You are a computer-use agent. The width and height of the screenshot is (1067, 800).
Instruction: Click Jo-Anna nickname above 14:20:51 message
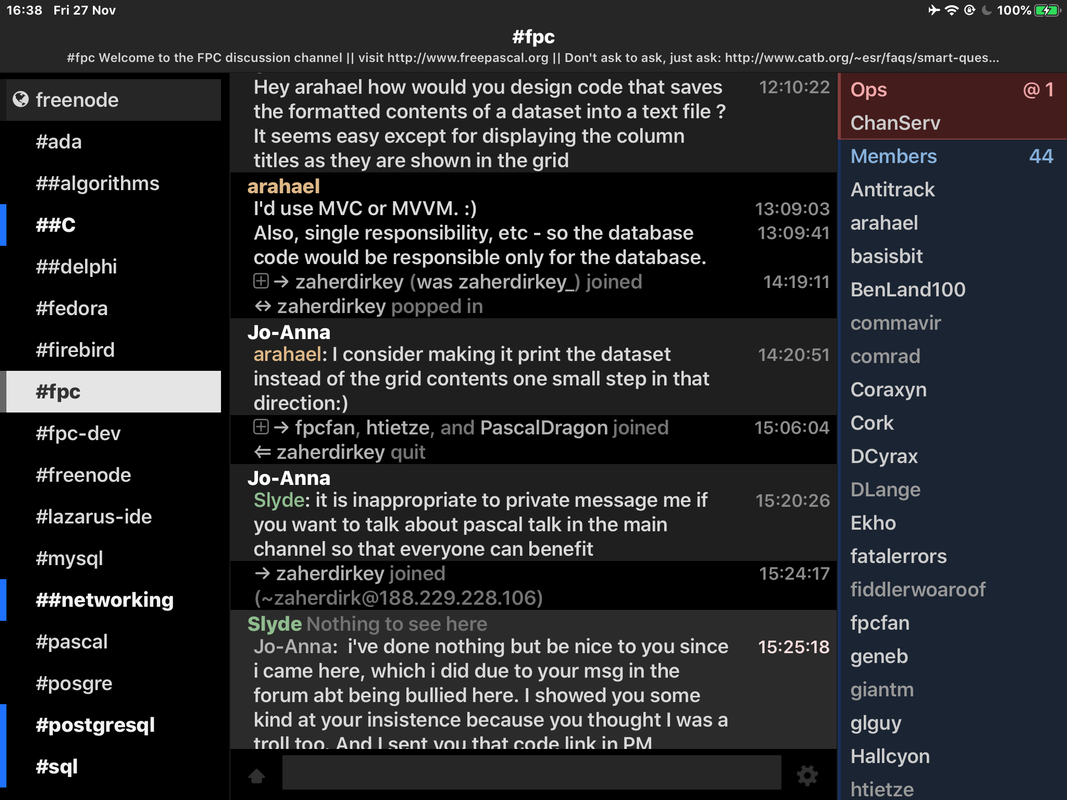289,332
